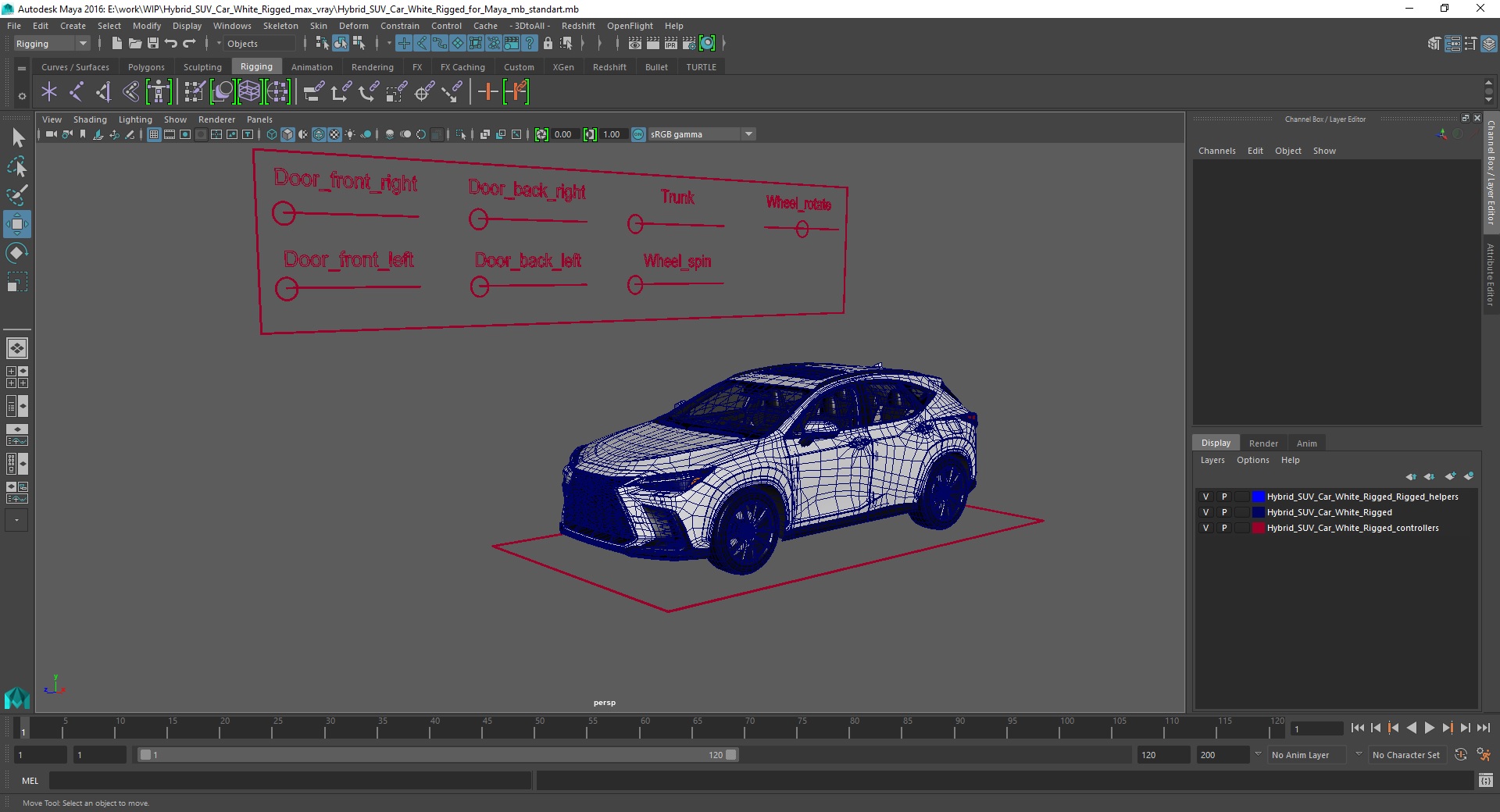Open the Deform menu
1500x812 pixels.
(353, 26)
